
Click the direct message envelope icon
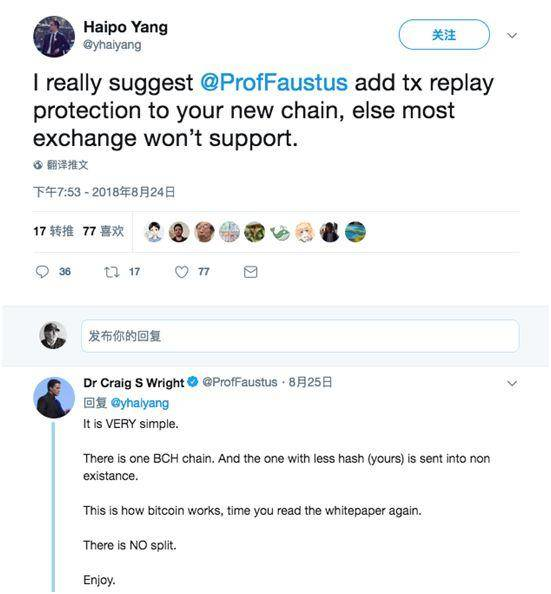point(250,272)
